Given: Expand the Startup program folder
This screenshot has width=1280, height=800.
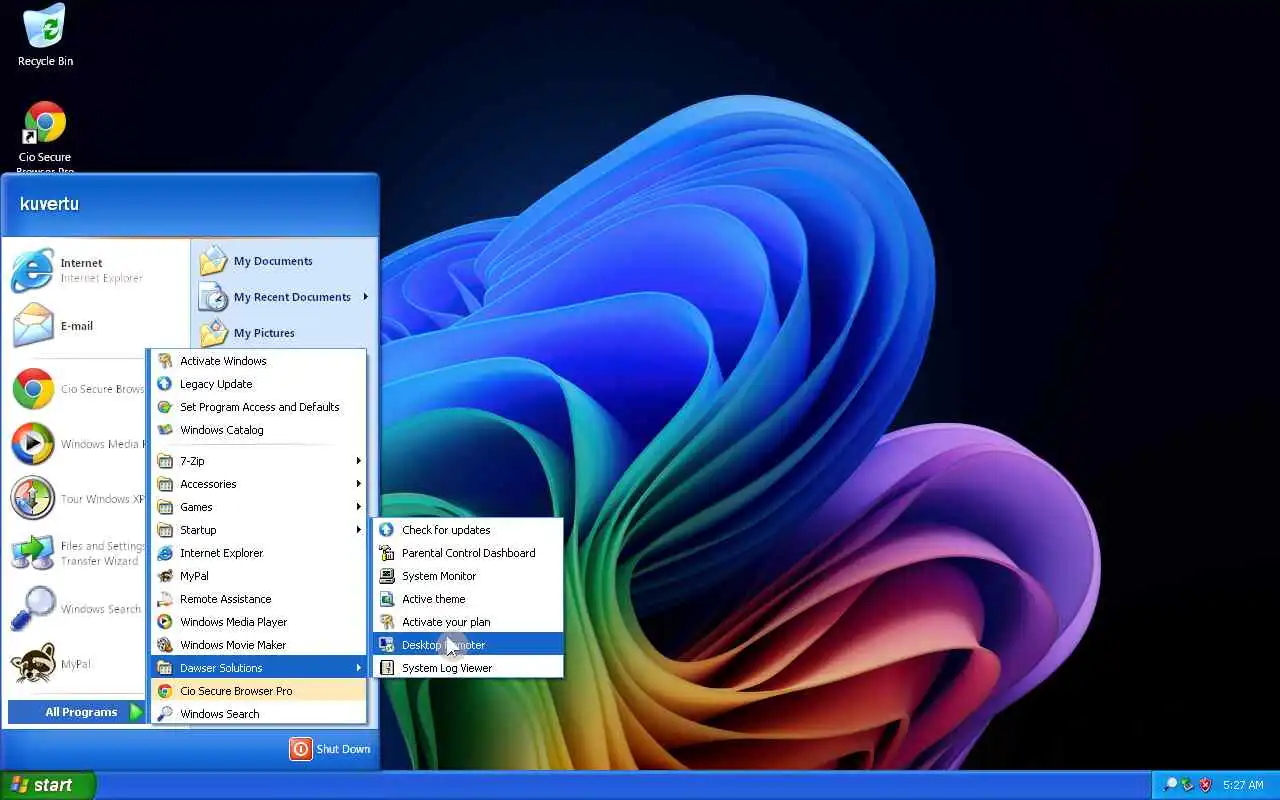Looking at the screenshot, I should click(259, 530).
